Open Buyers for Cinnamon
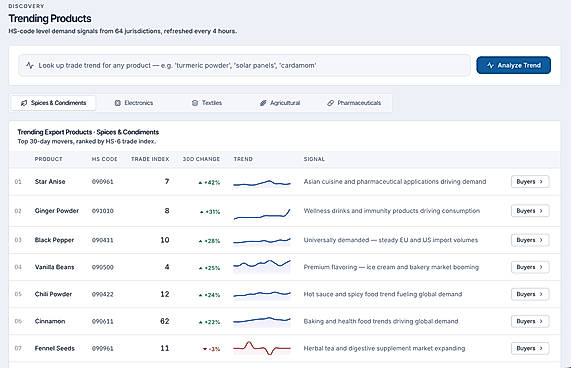Viewport: 571px width, 368px height. click(x=530, y=321)
